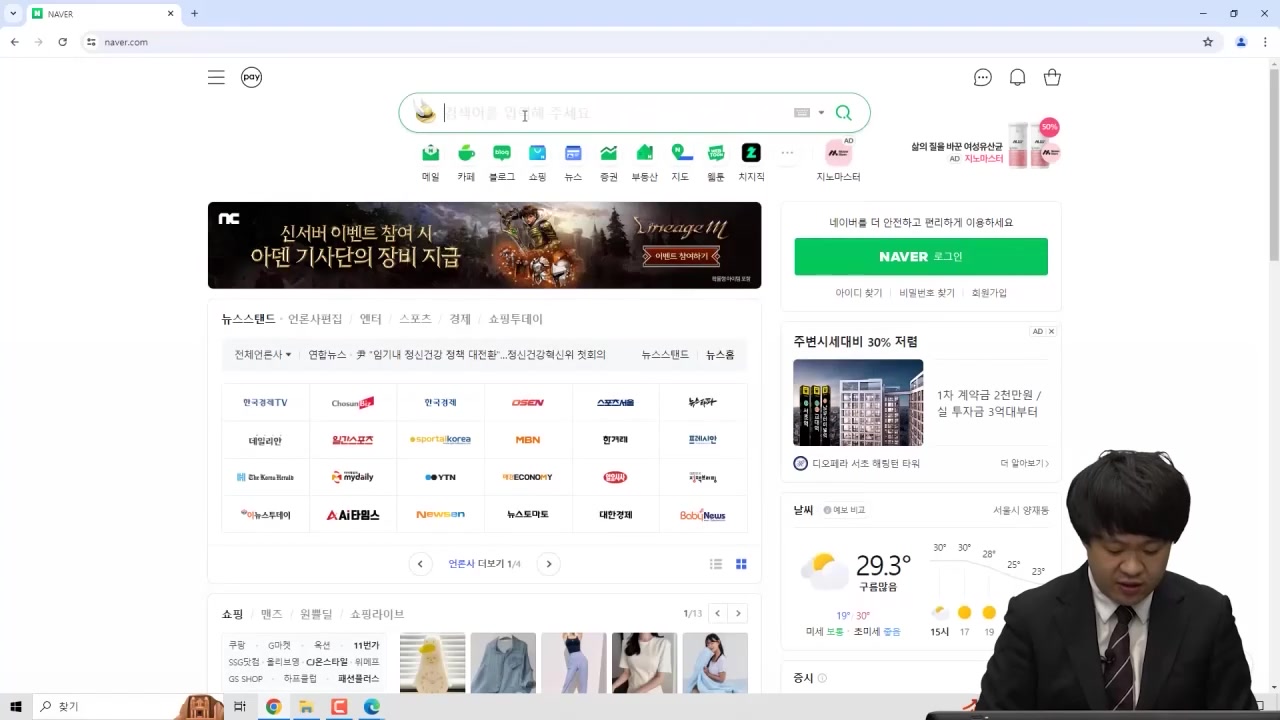Click the green search magnifier icon
Screen dimensions: 1280x720
click(x=843, y=112)
